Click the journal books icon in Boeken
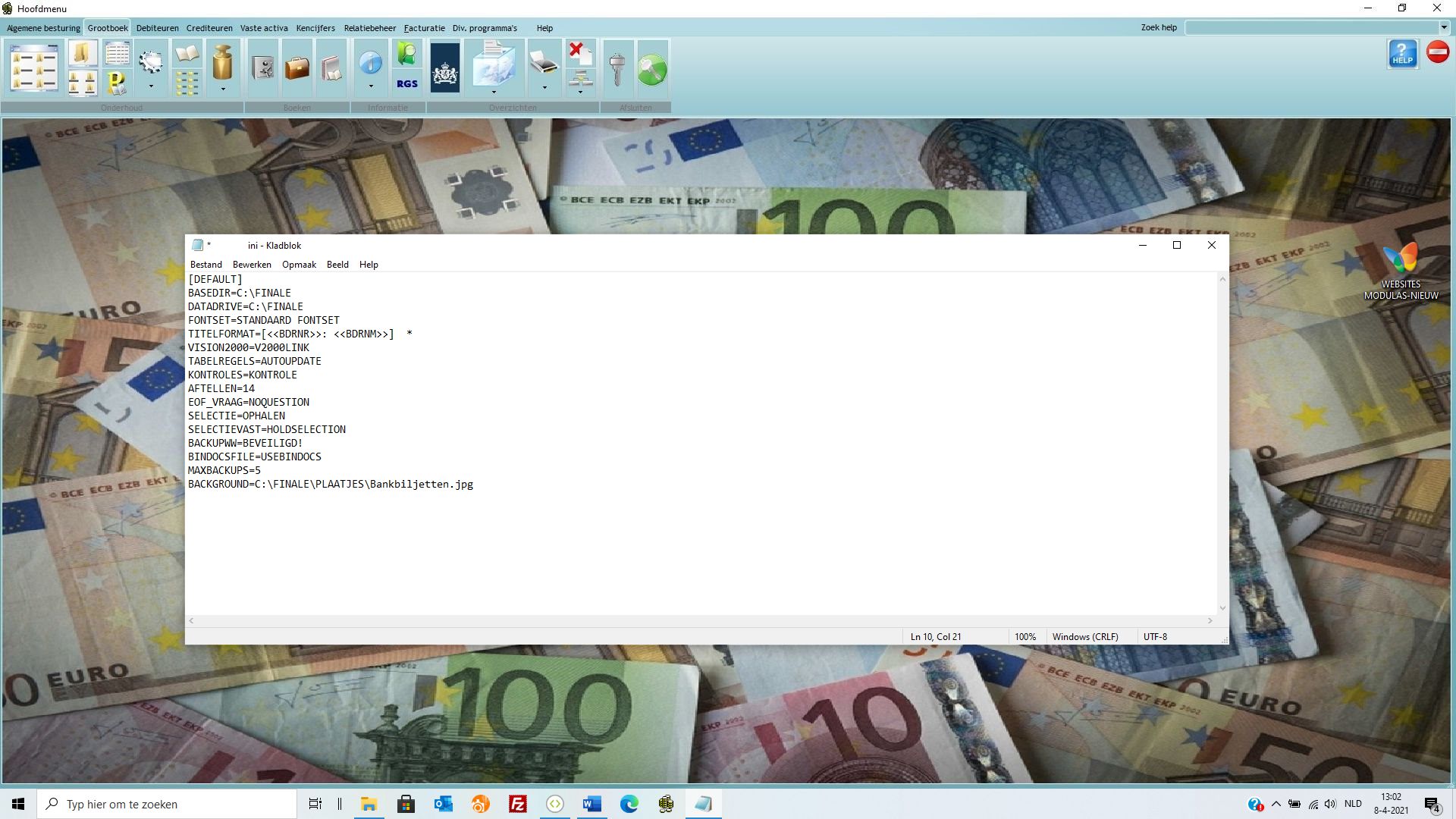 coord(331,67)
